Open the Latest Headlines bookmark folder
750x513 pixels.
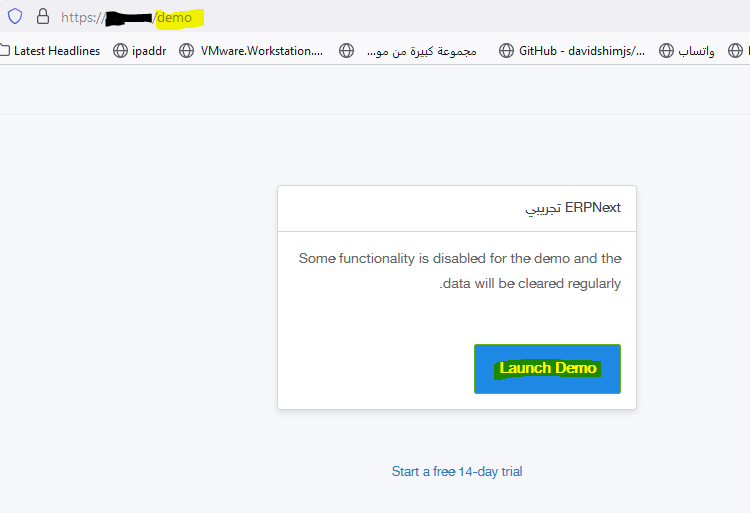pos(51,51)
